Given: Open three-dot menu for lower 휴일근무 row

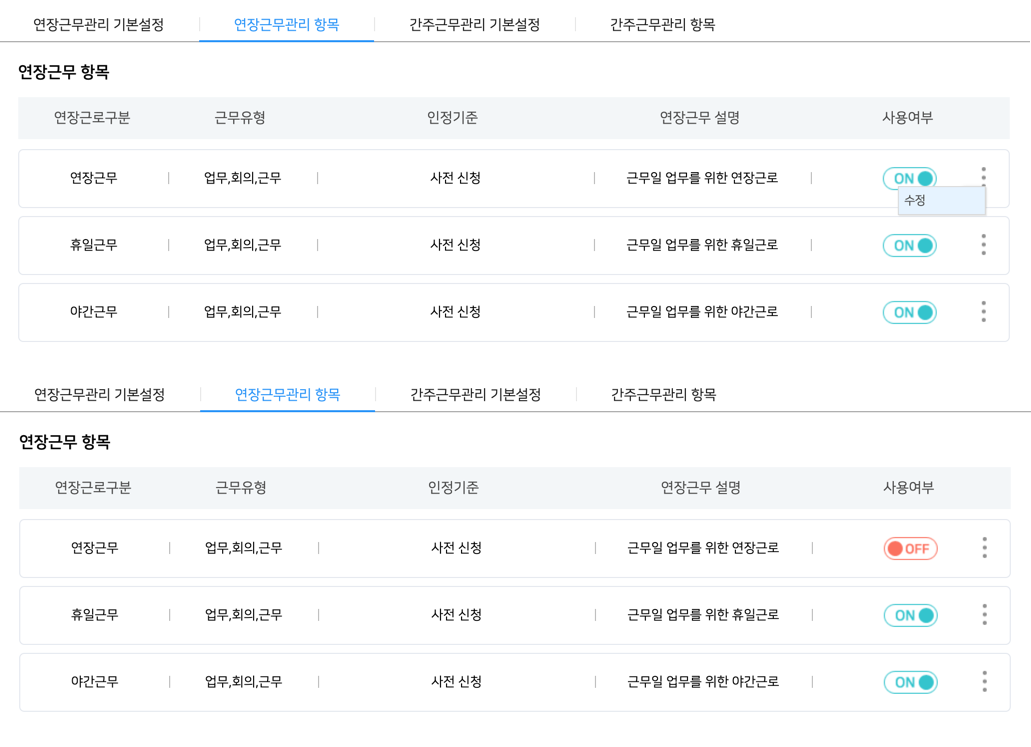Looking at the screenshot, I should click(x=984, y=615).
